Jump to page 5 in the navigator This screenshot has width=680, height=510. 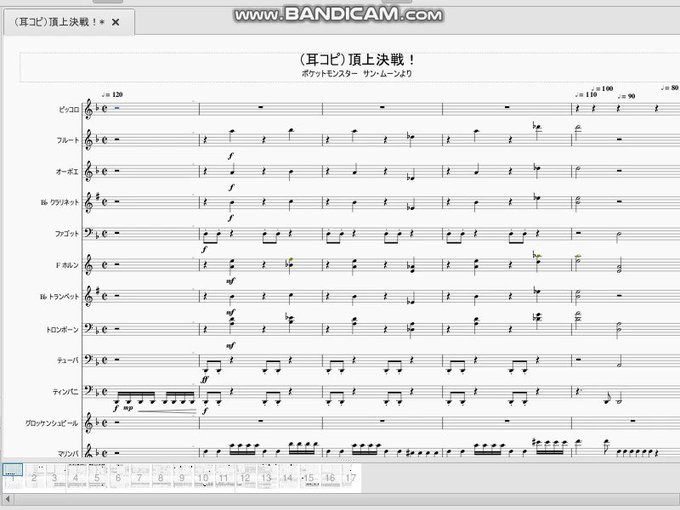click(97, 477)
